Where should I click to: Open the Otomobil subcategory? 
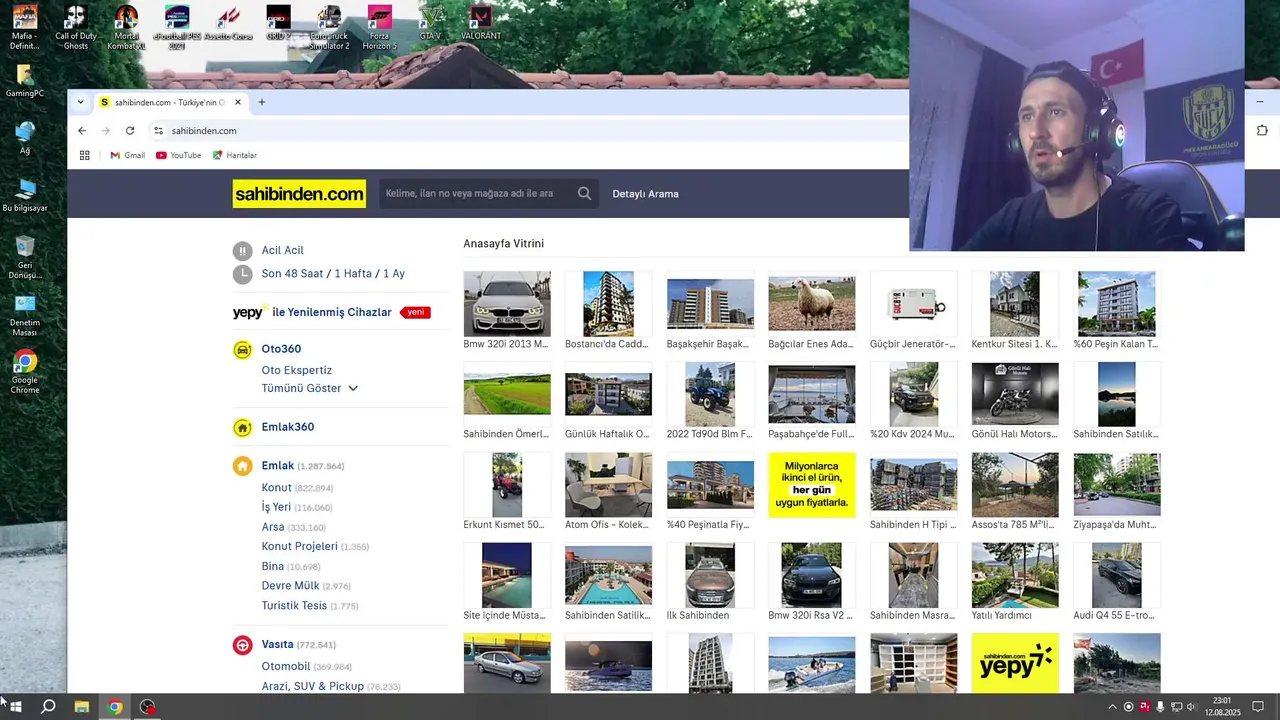click(286, 666)
